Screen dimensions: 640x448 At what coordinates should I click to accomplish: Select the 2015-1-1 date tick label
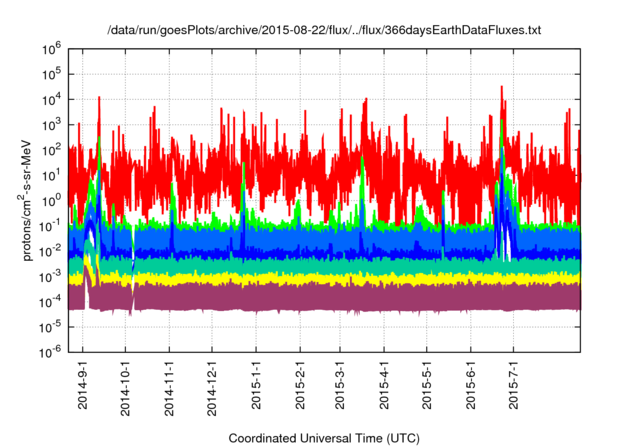tap(256, 386)
